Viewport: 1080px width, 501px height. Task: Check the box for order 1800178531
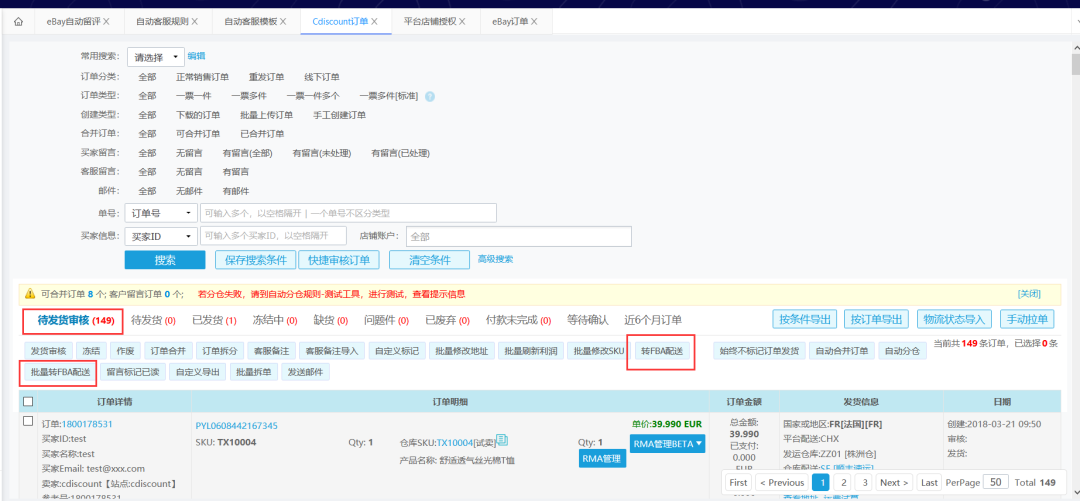click(x=28, y=421)
